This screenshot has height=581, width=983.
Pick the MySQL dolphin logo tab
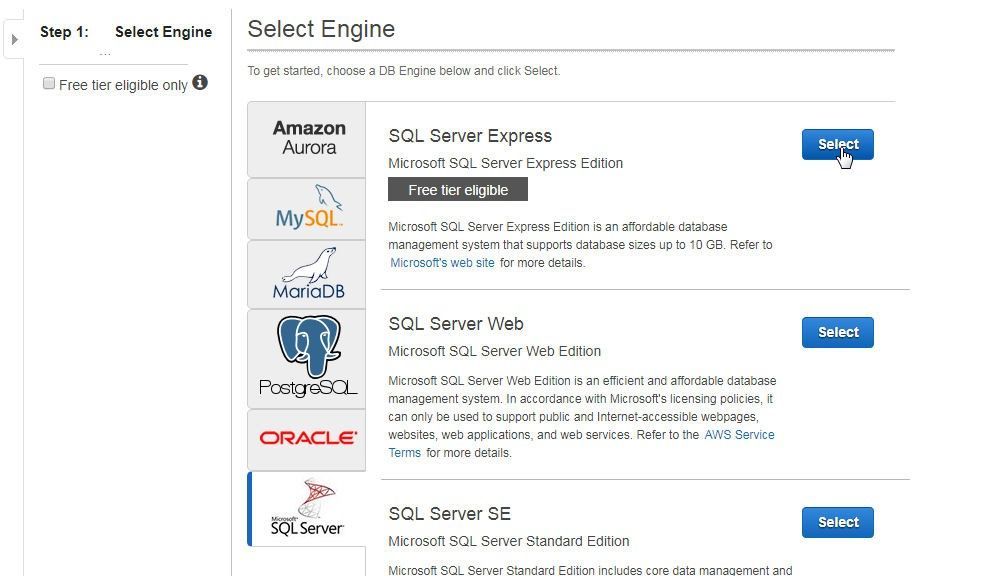(x=307, y=209)
